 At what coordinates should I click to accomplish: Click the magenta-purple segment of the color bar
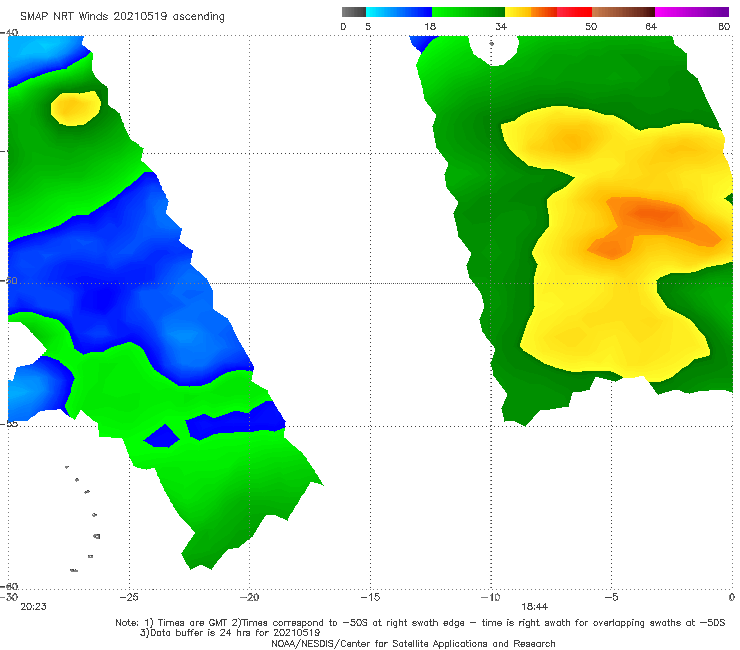point(692,12)
